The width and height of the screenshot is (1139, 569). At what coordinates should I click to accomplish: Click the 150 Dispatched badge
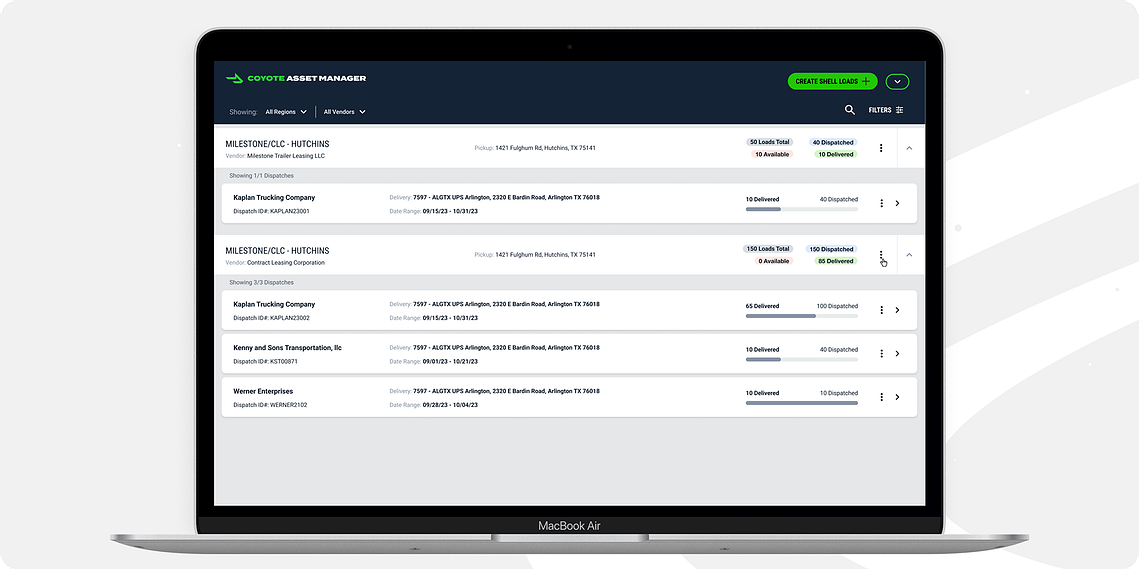[831, 249]
